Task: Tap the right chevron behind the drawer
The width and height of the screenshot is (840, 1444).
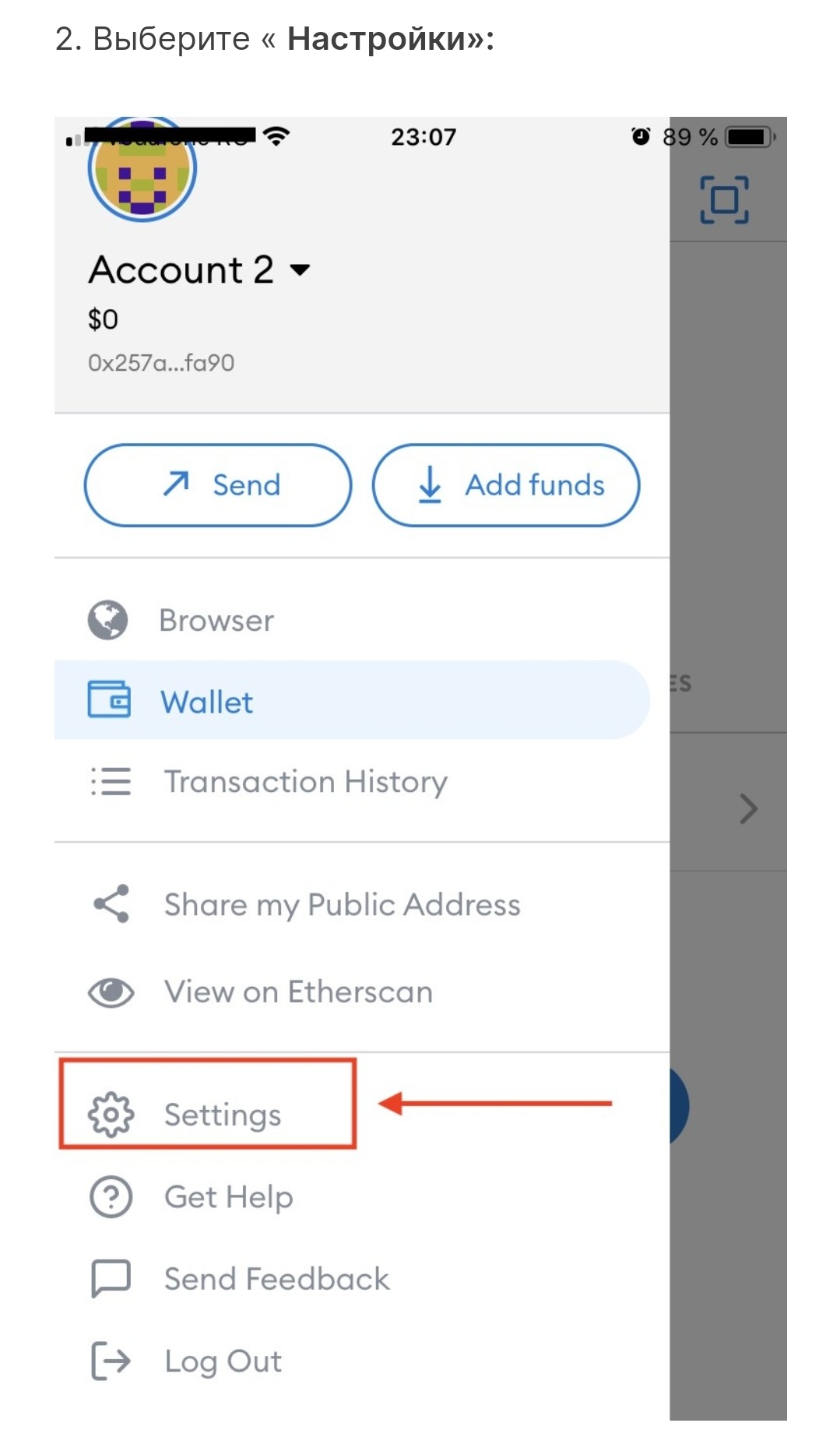Action: [748, 808]
